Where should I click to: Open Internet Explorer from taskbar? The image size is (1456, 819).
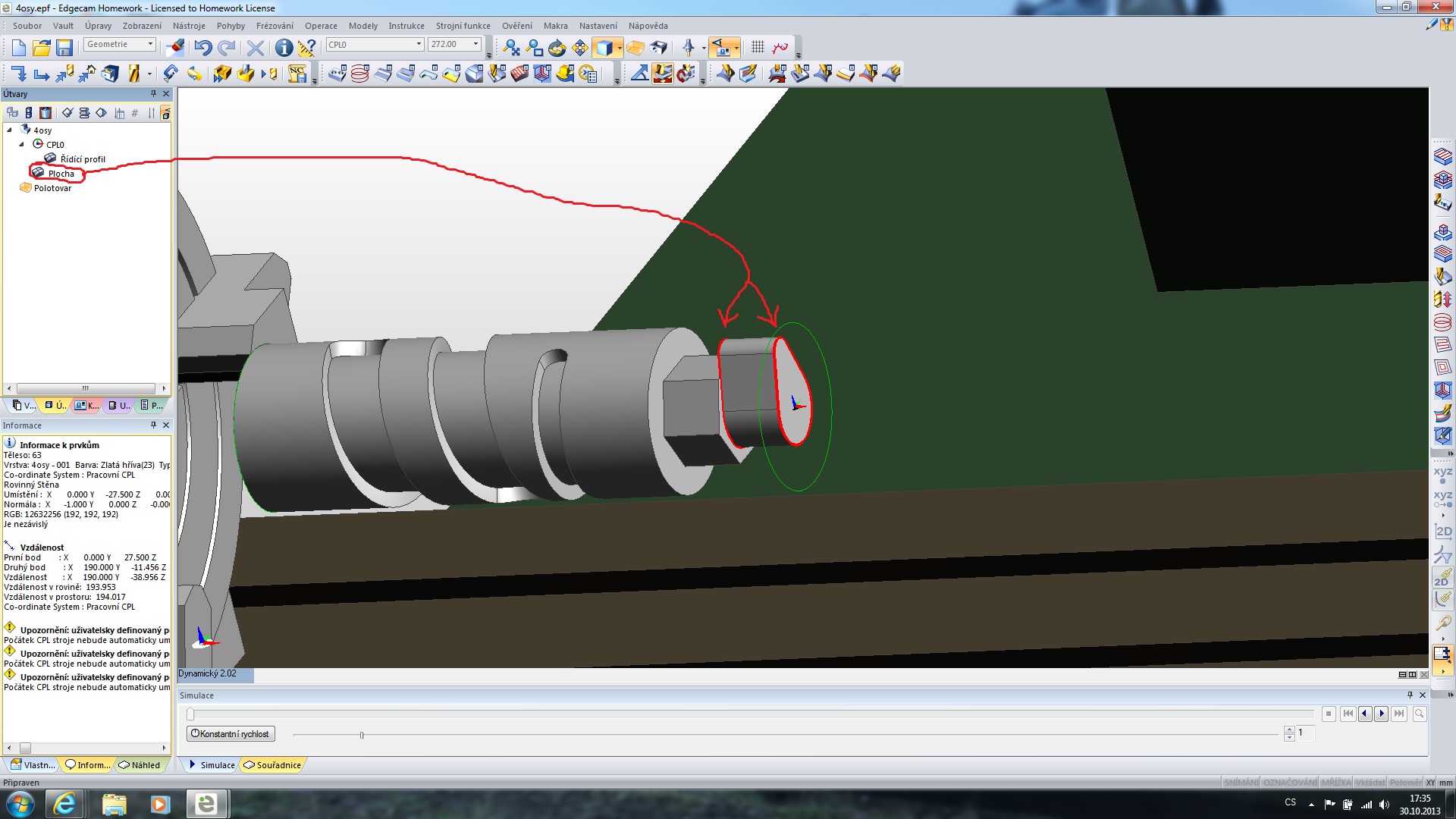click(65, 804)
